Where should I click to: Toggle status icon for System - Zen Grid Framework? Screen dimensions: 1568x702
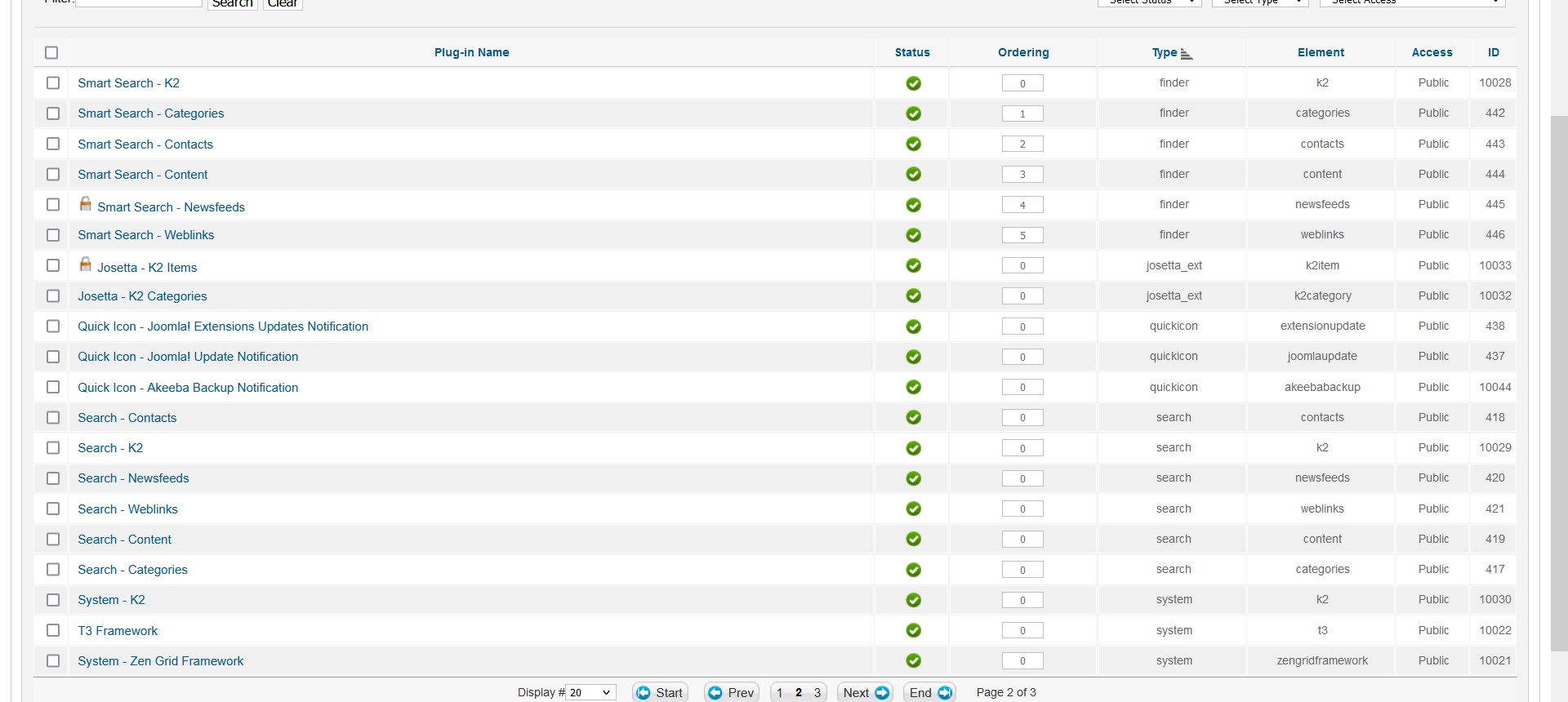[913, 660]
